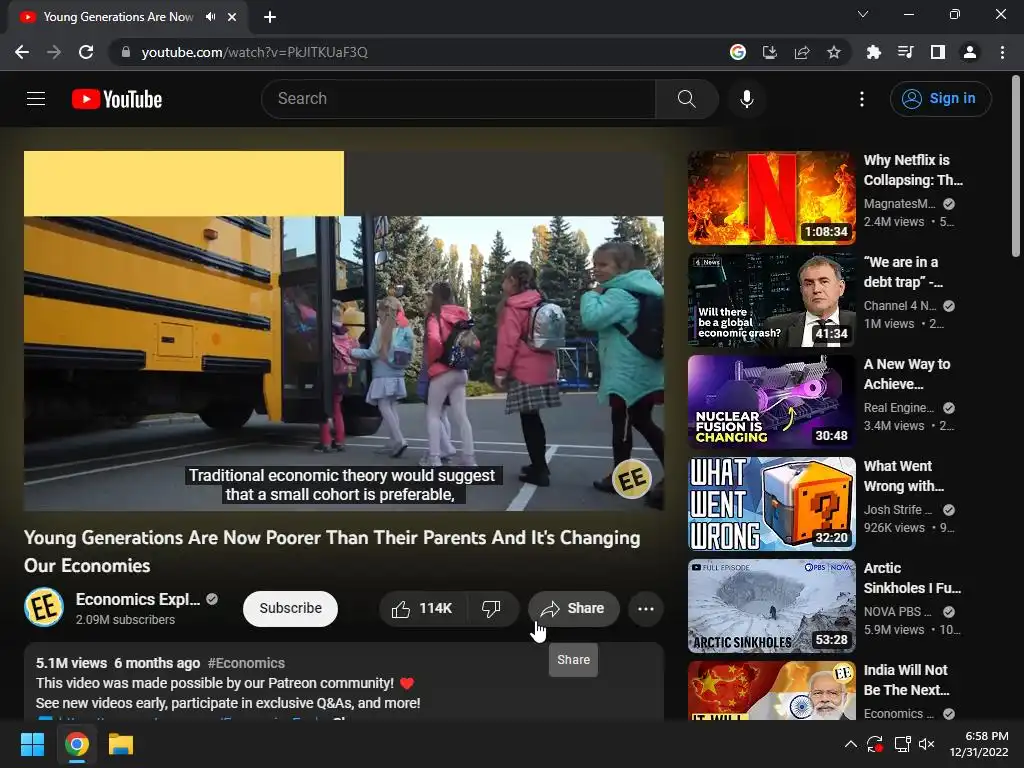This screenshot has height=768, width=1024.
Task: Open Why Netflix is Collapsing thumbnail
Action: click(x=771, y=198)
